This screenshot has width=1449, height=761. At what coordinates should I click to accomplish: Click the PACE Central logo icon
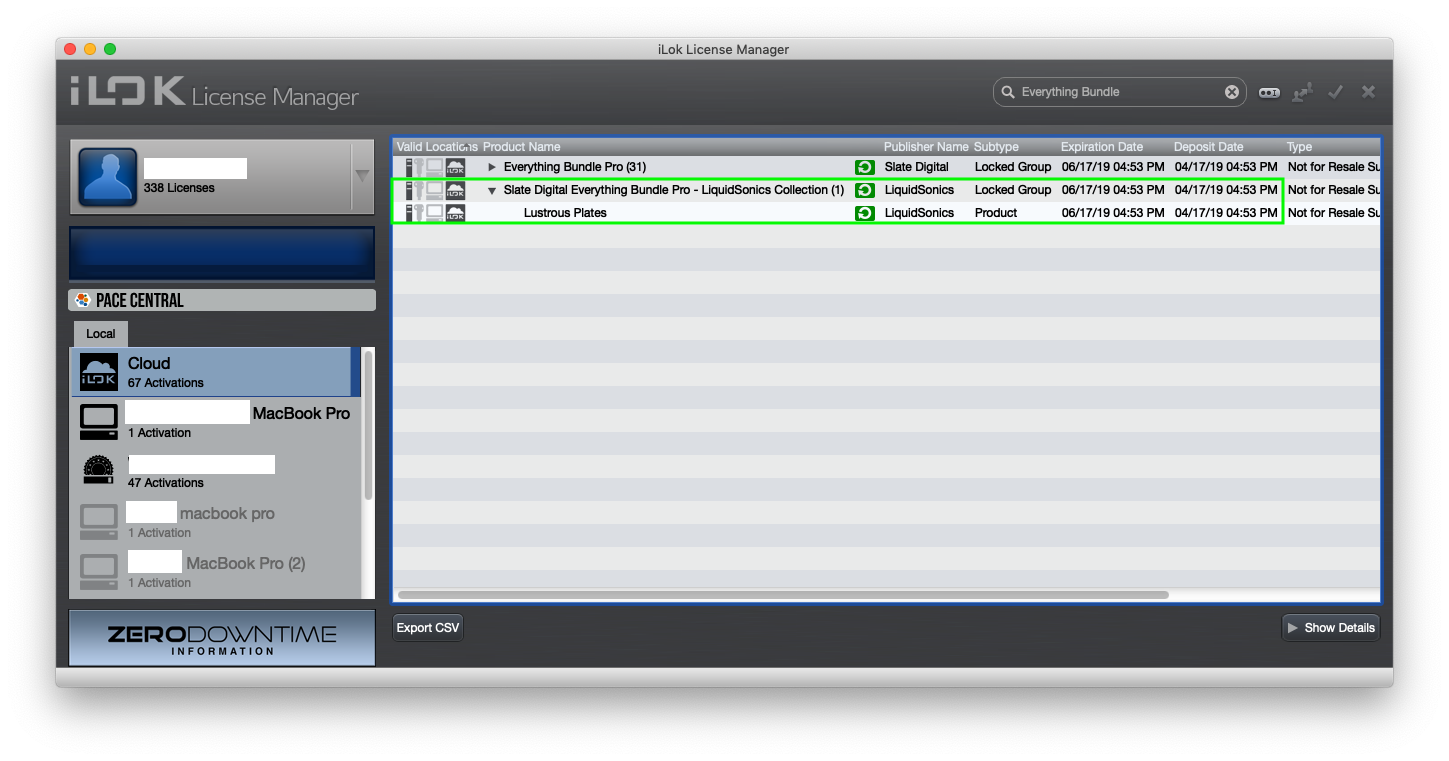point(83,300)
